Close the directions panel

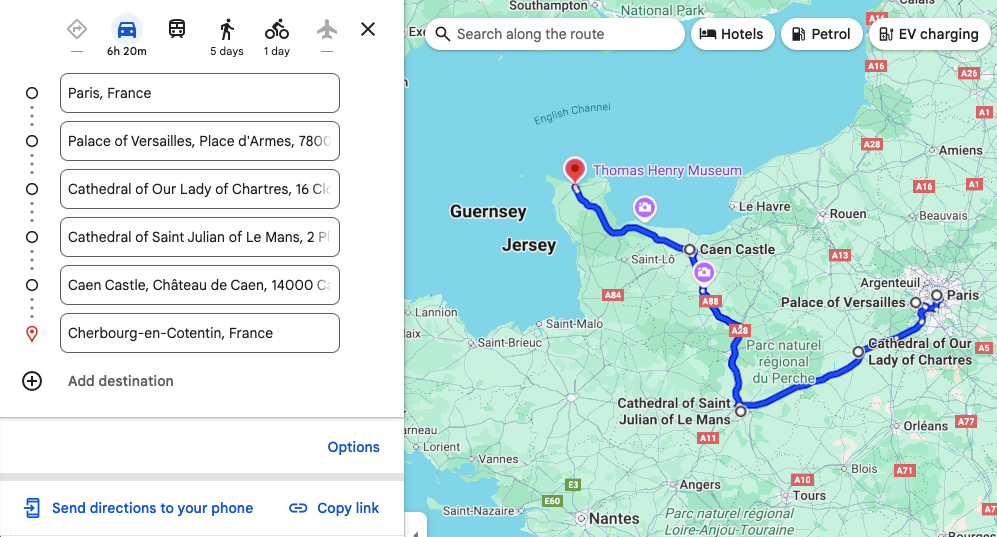point(368,29)
